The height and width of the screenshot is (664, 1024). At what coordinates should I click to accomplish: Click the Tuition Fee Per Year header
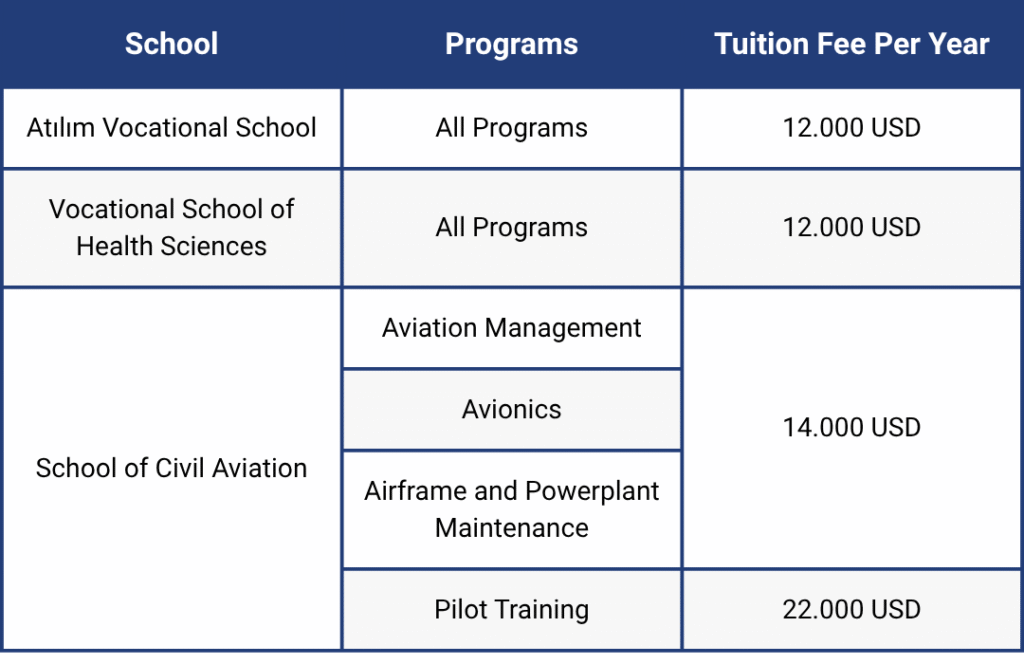coord(851,44)
